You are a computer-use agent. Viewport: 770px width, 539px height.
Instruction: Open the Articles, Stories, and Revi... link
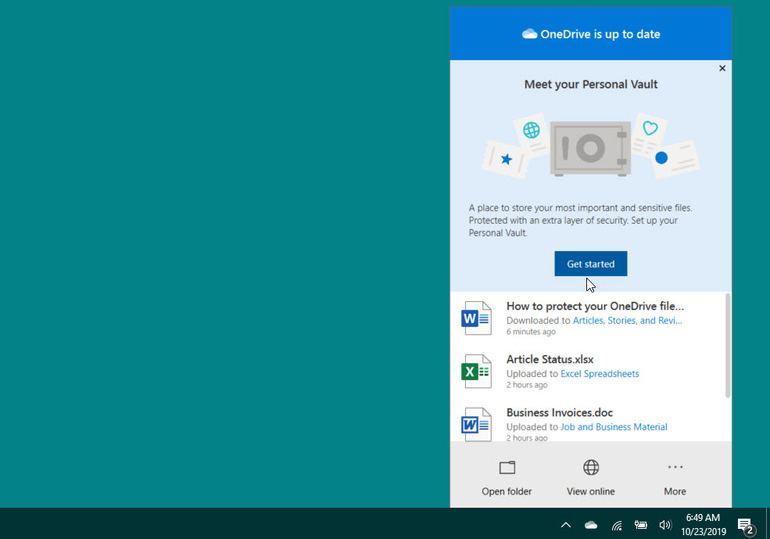[627, 321]
